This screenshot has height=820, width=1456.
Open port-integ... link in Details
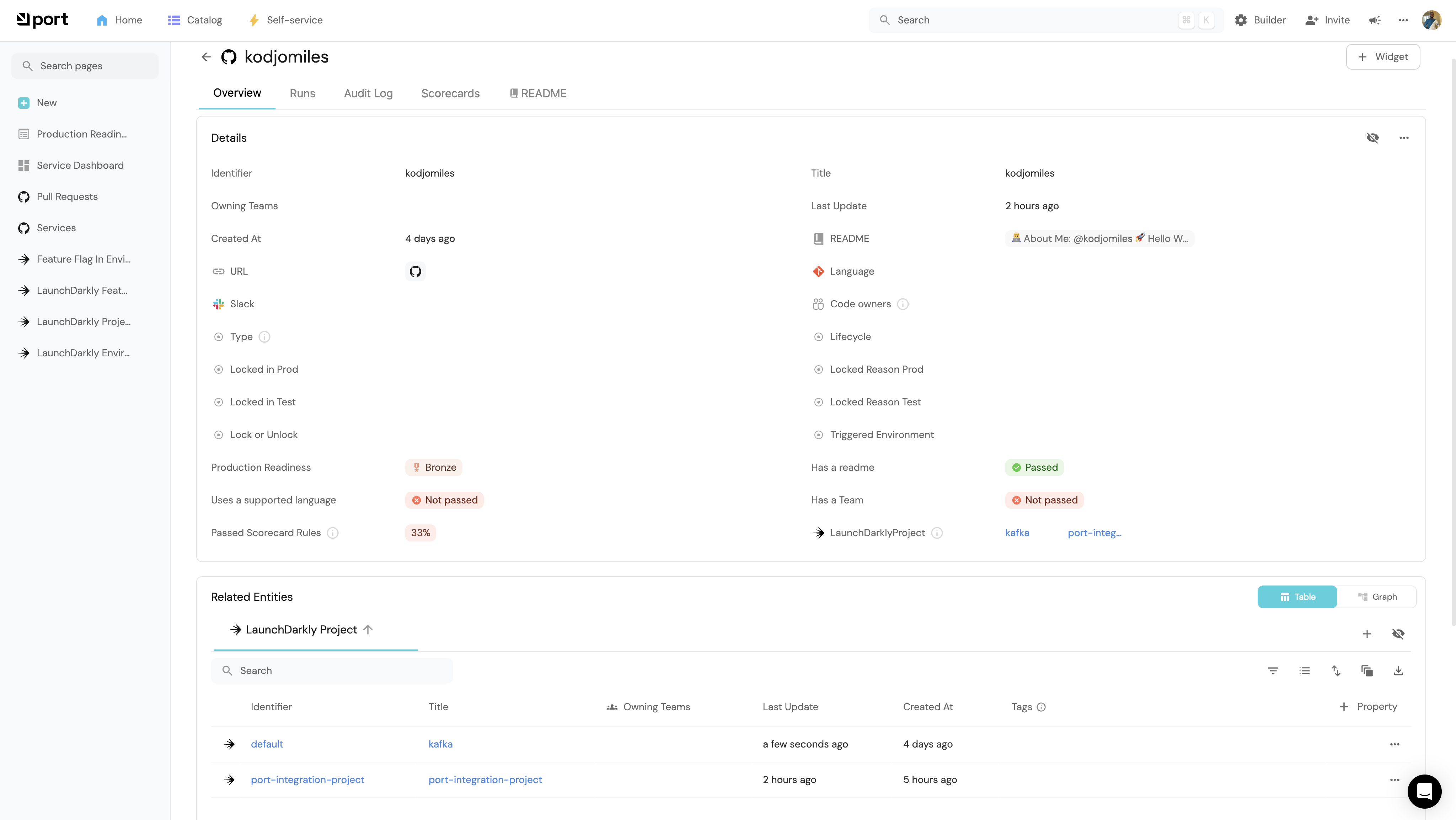click(x=1094, y=533)
